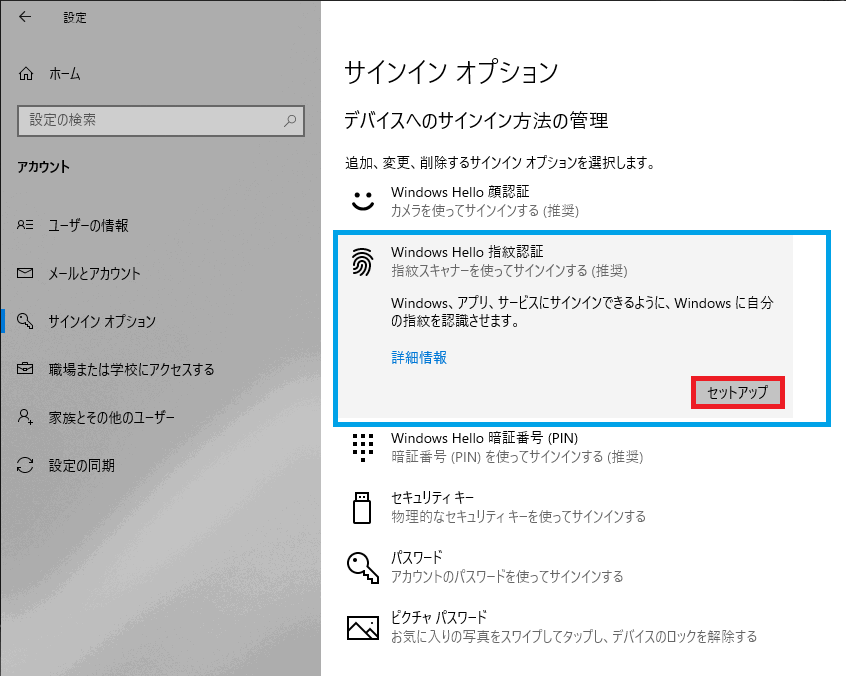Click the back arrow in Settings header
The width and height of the screenshot is (846, 676).
25,17
